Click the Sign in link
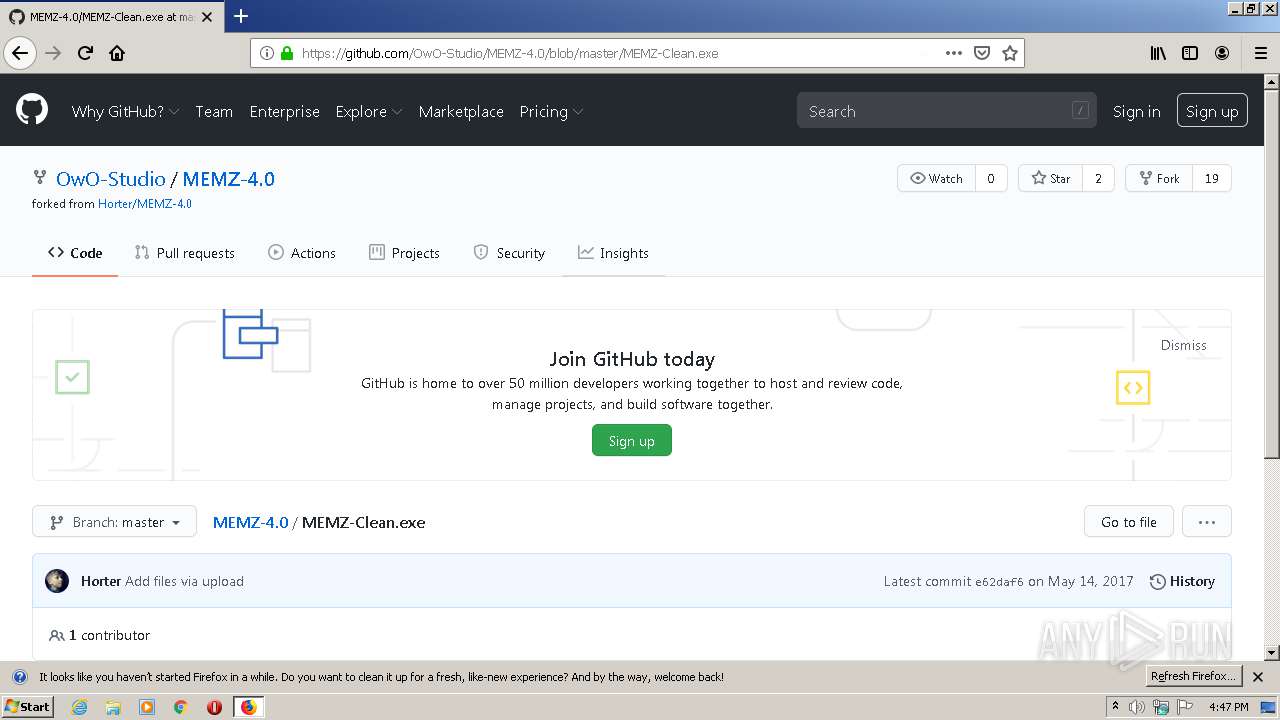This screenshot has width=1280, height=720. coord(1137,111)
